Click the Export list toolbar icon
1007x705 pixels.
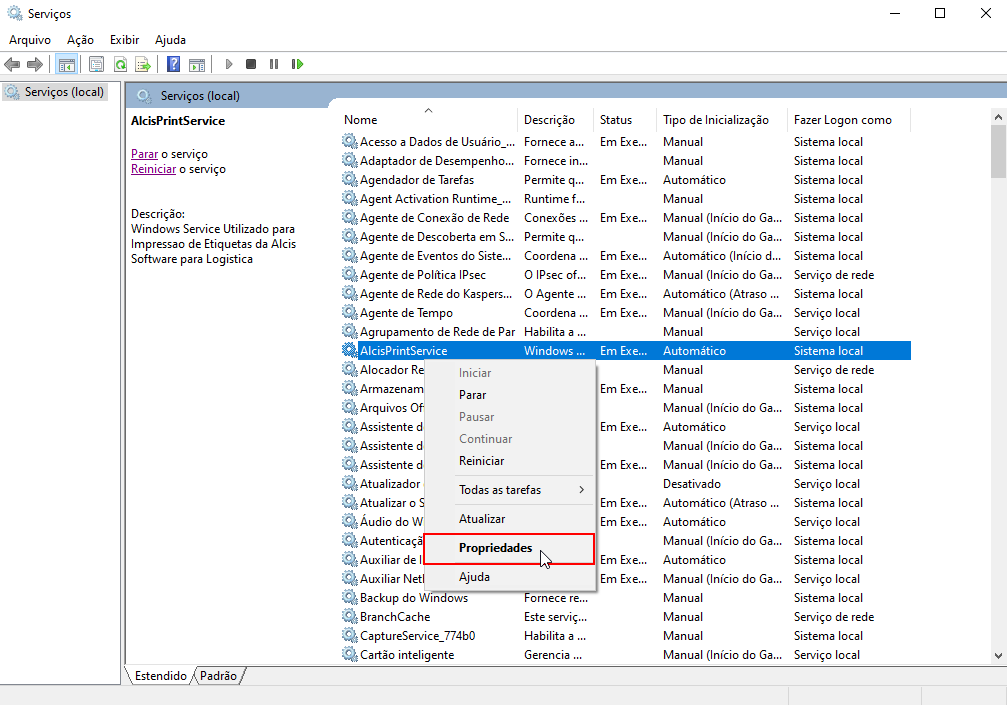click(143, 64)
